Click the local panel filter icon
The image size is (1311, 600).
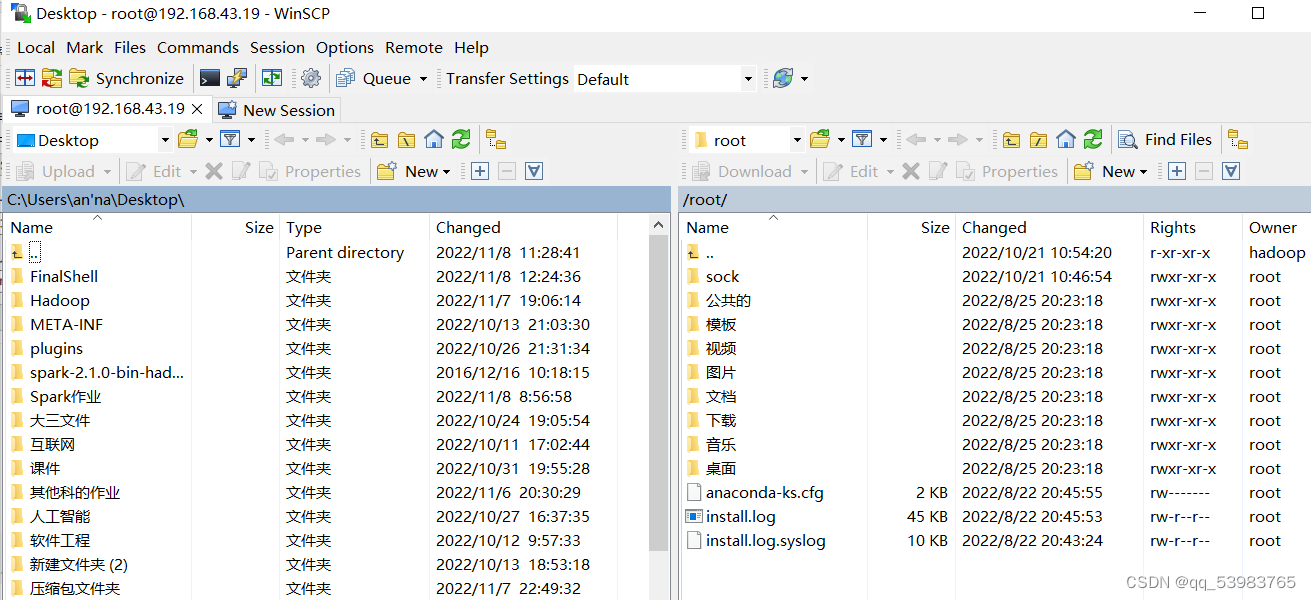230,139
